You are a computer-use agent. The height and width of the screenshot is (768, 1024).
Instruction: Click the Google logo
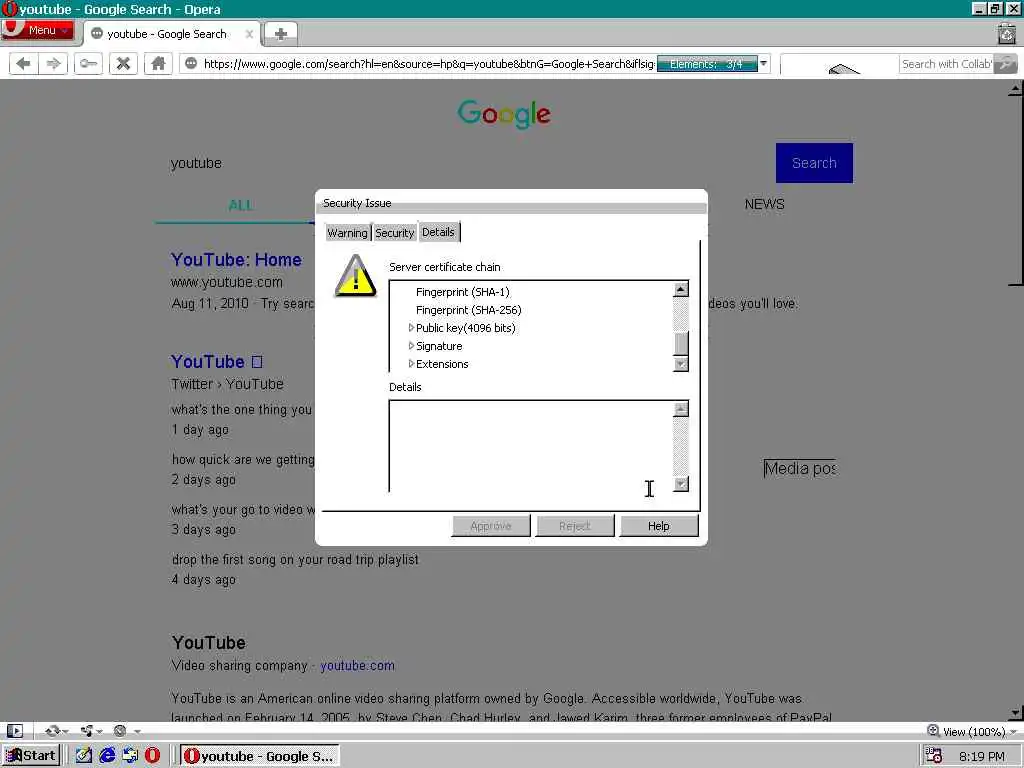[x=504, y=114]
